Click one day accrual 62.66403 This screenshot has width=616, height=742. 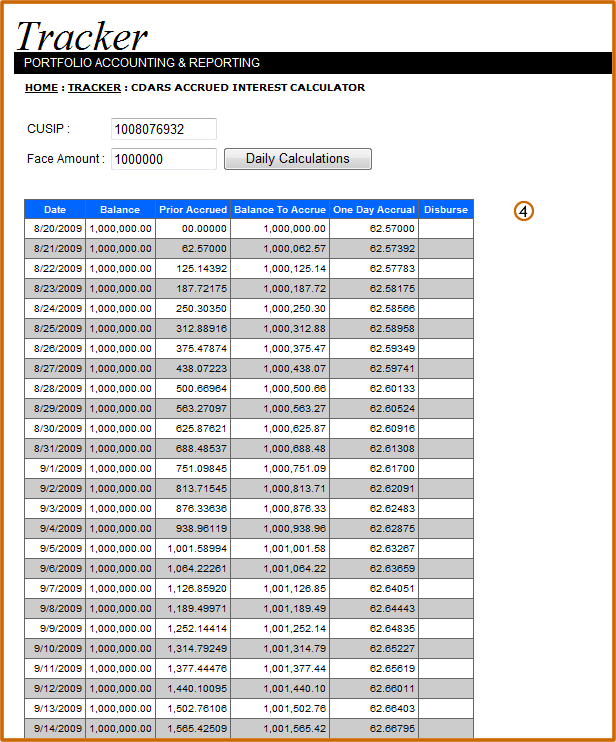click(x=374, y=708)
